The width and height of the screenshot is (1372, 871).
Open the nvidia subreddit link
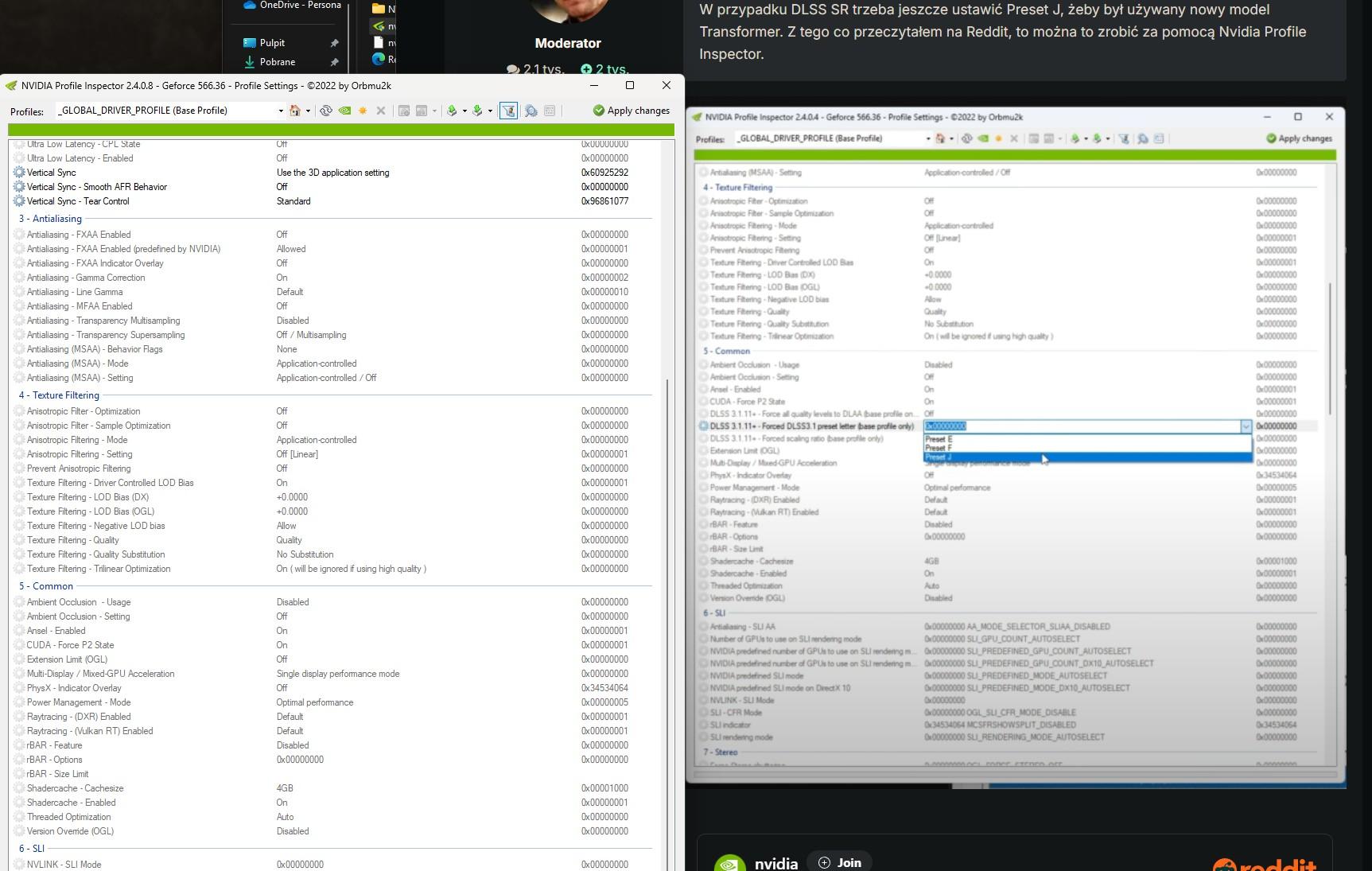click(x=775, y=863)
